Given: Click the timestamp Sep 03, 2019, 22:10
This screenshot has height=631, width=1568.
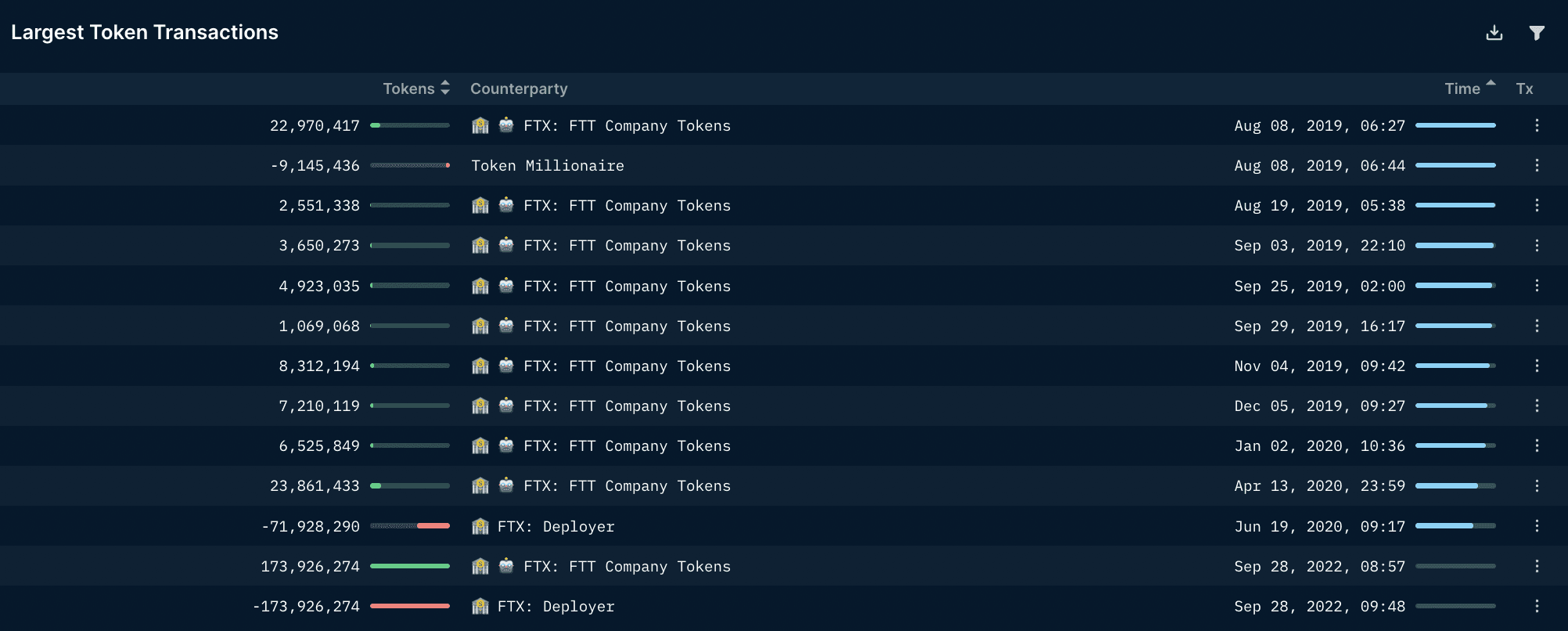Looking at the screenshot, I should click(x=1320, y=245).
